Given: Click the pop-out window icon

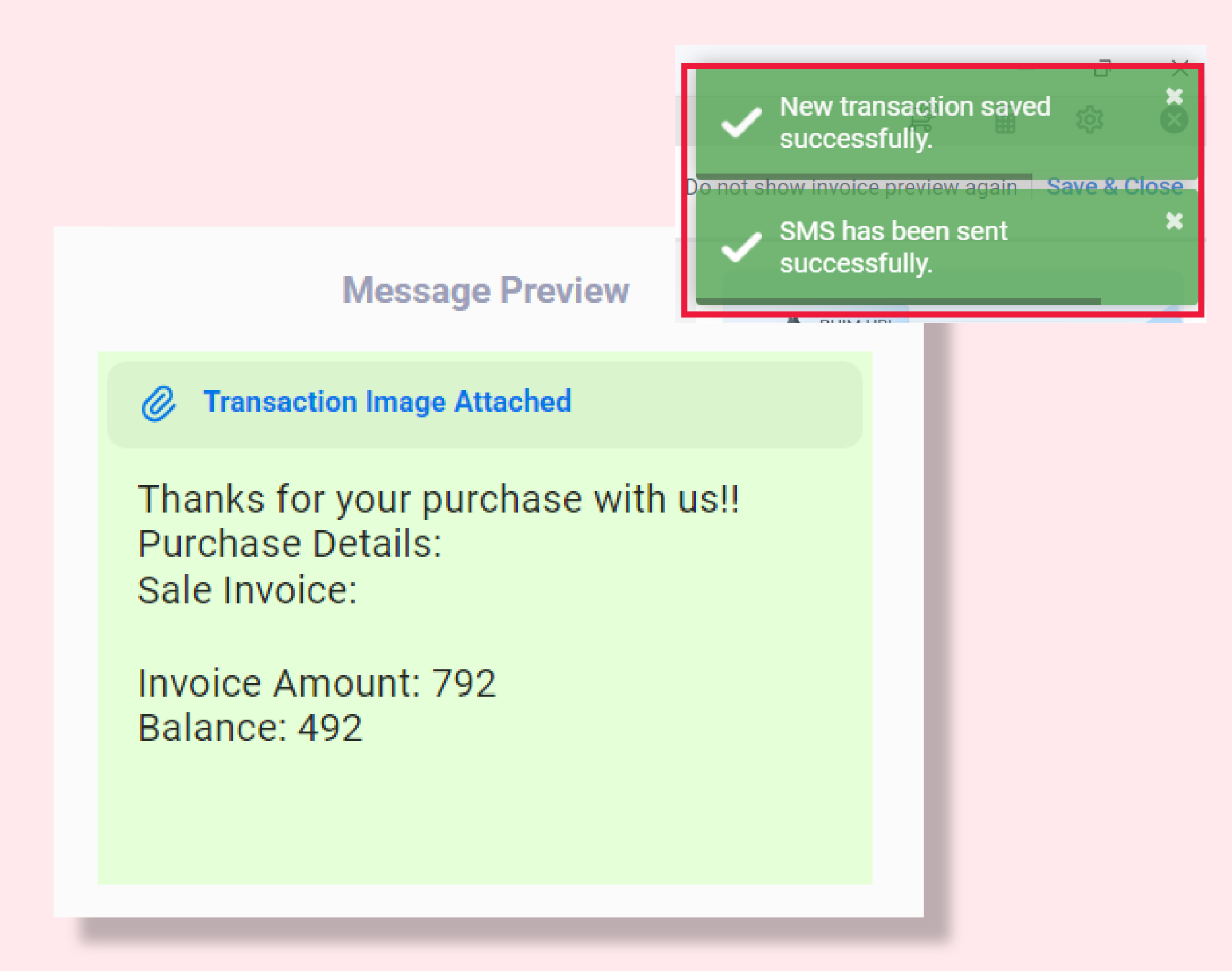Looking at the screenshot, I should point(1102,70).
